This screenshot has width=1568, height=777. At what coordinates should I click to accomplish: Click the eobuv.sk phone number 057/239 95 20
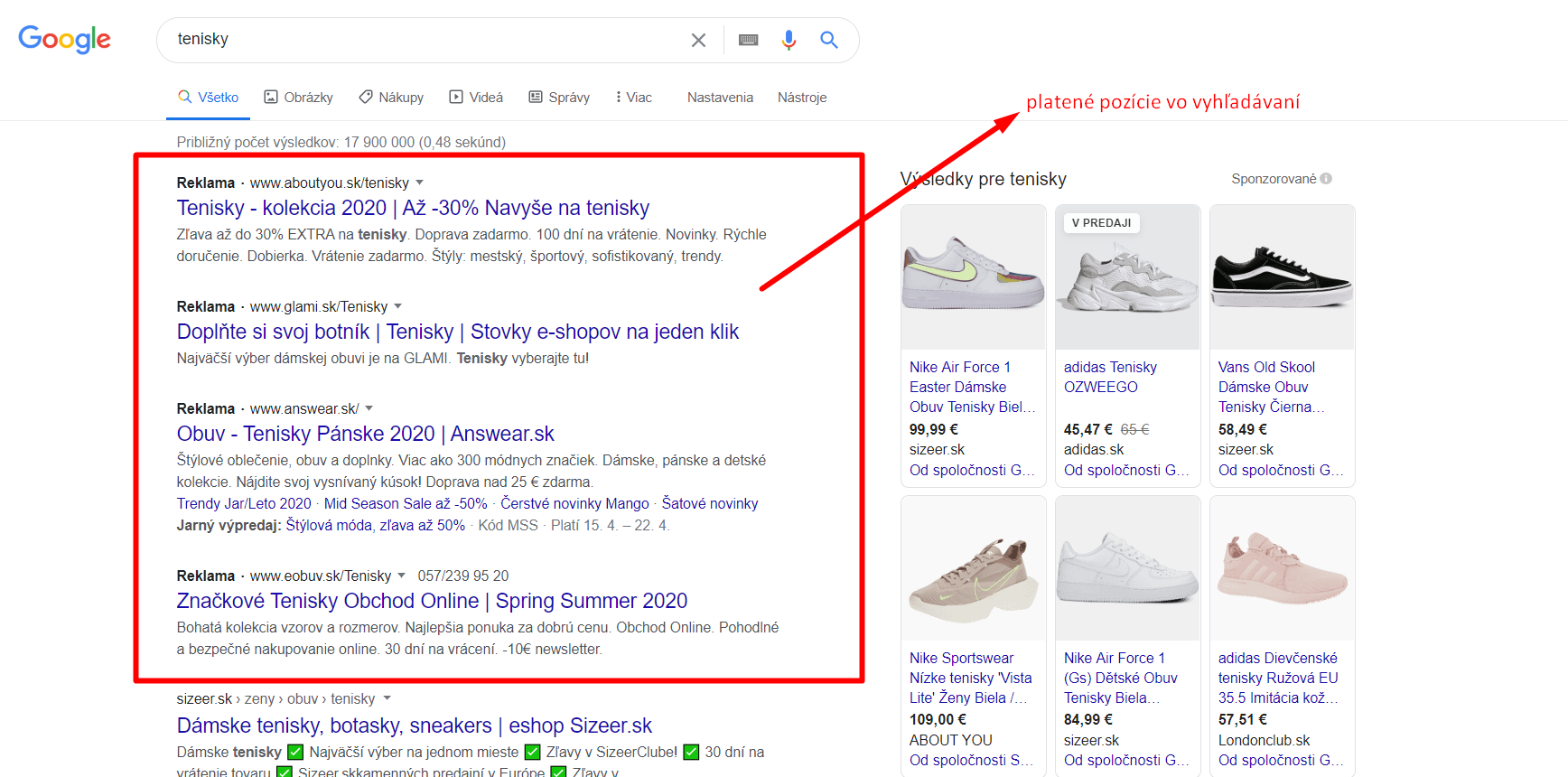coord(463,576)
